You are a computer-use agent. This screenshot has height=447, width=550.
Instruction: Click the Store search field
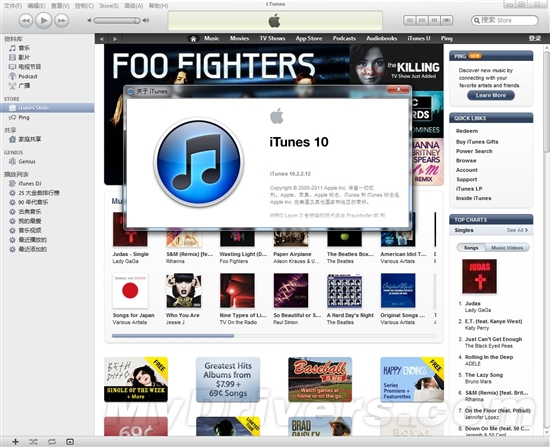coord(504,20)
